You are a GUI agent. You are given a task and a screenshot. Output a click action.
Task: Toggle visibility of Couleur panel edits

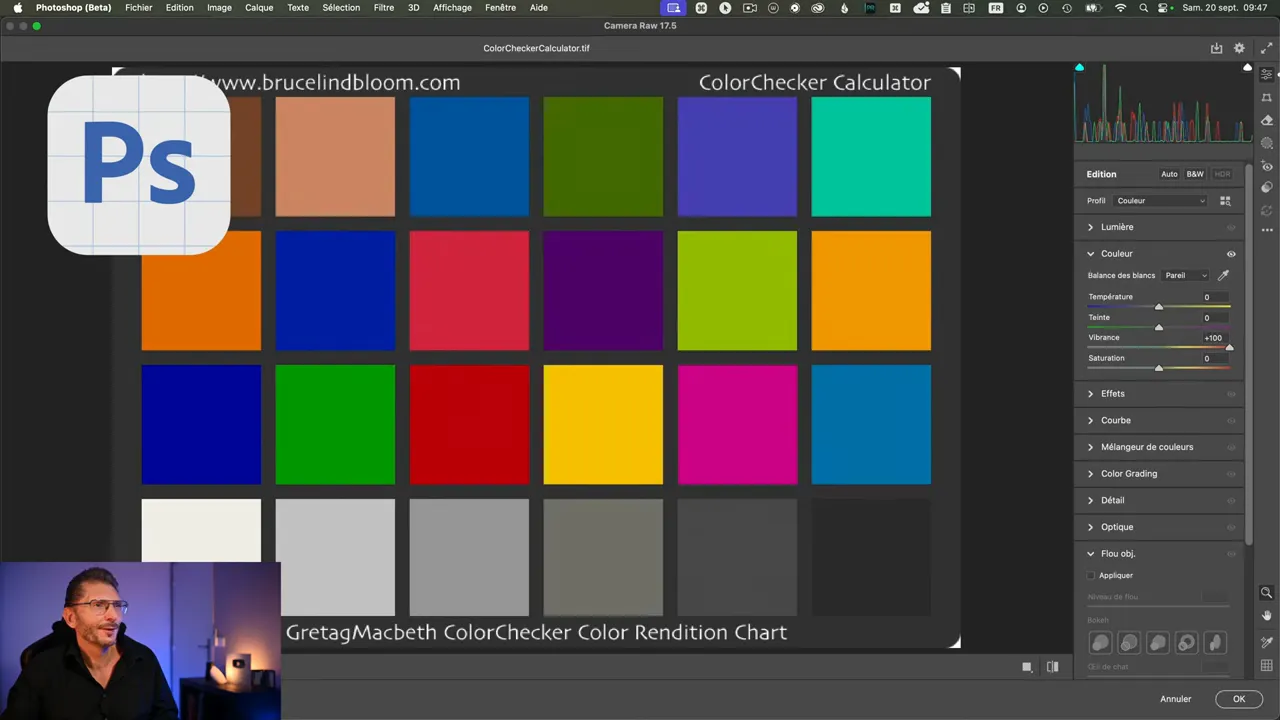[1231, 254]
